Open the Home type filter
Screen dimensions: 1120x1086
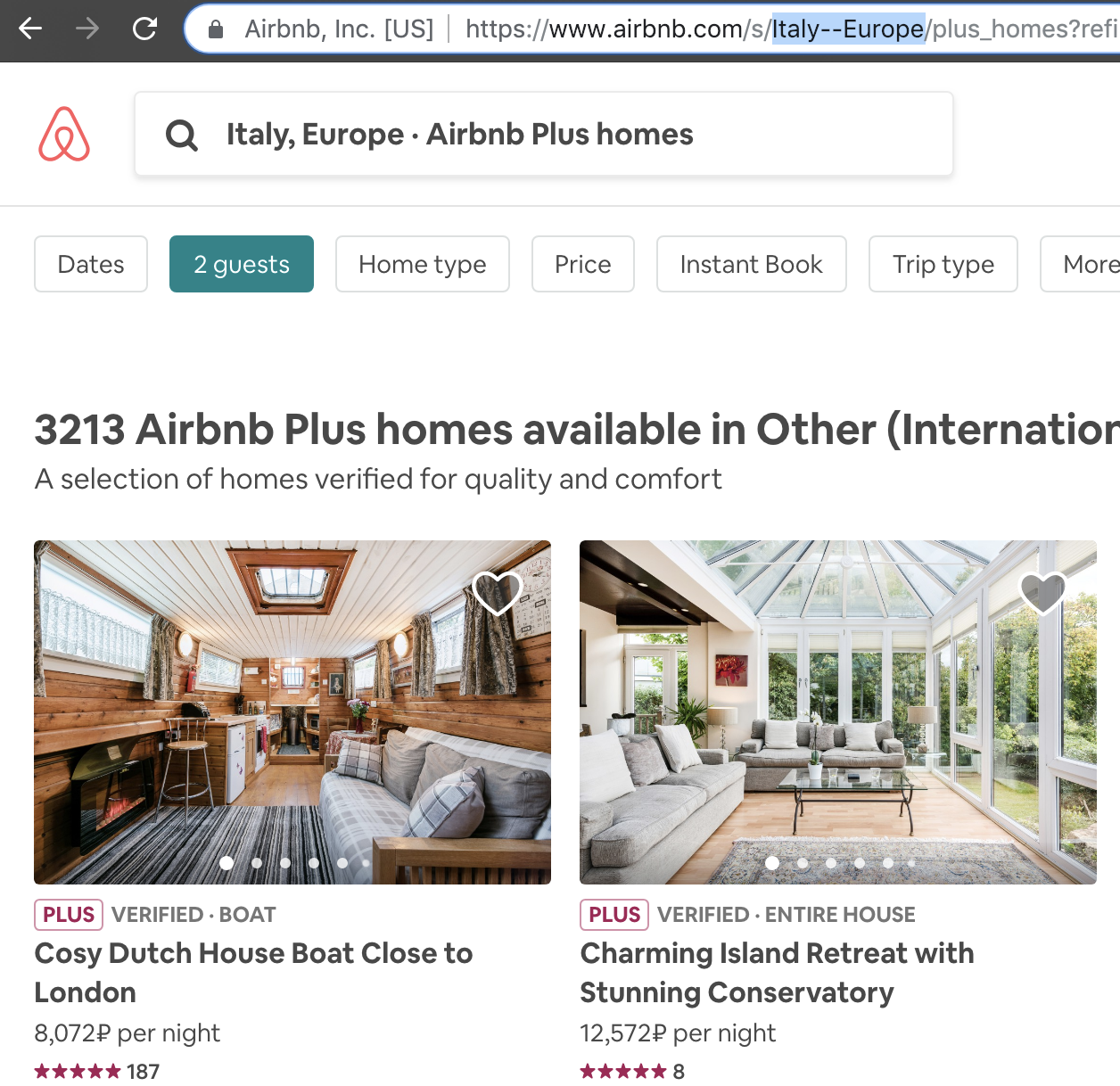(x=423, y=264)
